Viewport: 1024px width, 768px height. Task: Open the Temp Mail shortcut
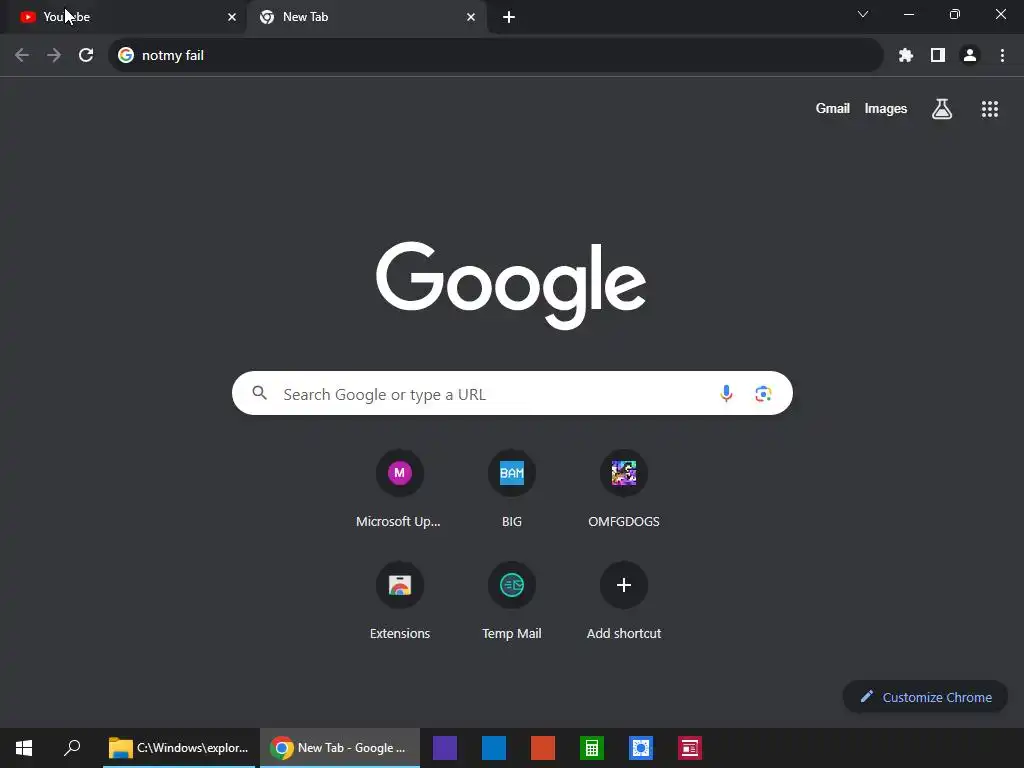click(x=511, y=601)
